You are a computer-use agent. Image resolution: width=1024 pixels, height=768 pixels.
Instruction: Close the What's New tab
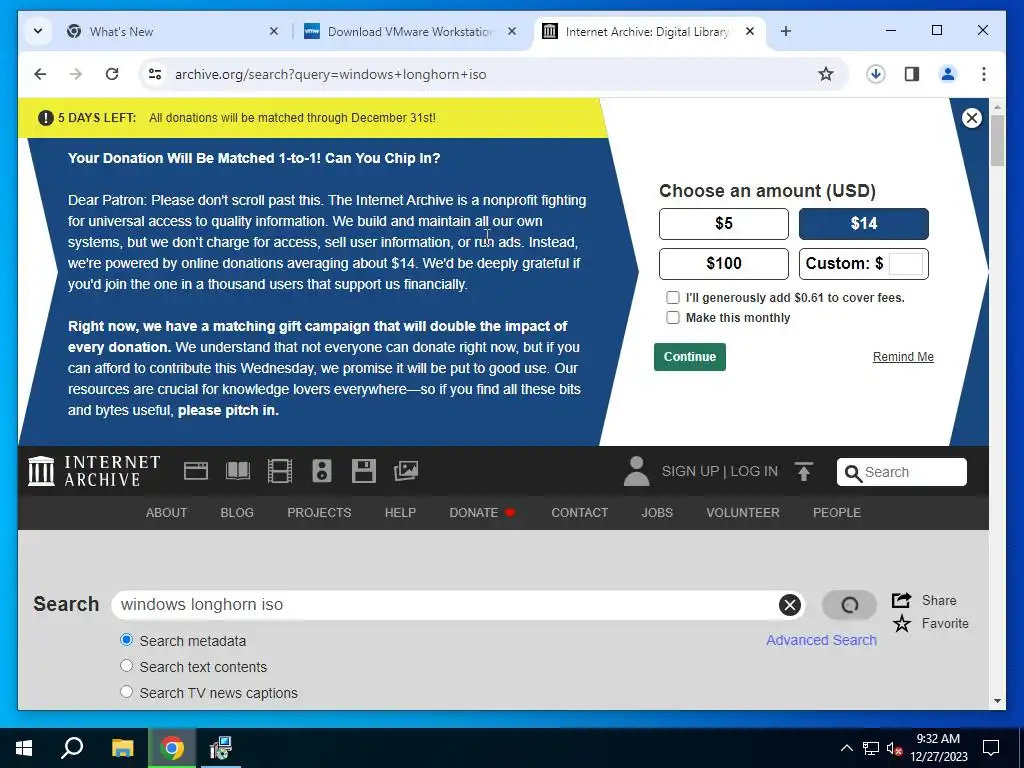coord(274,31)
